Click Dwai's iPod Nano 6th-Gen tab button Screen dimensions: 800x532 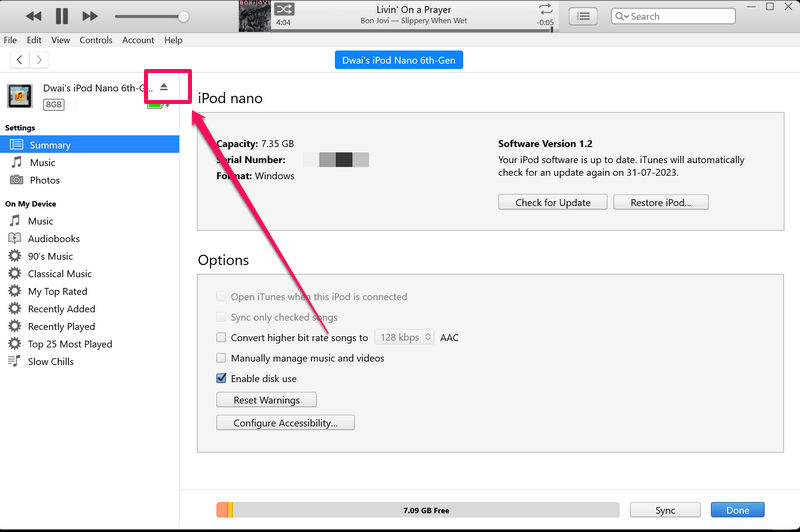(x=398, y=60)
